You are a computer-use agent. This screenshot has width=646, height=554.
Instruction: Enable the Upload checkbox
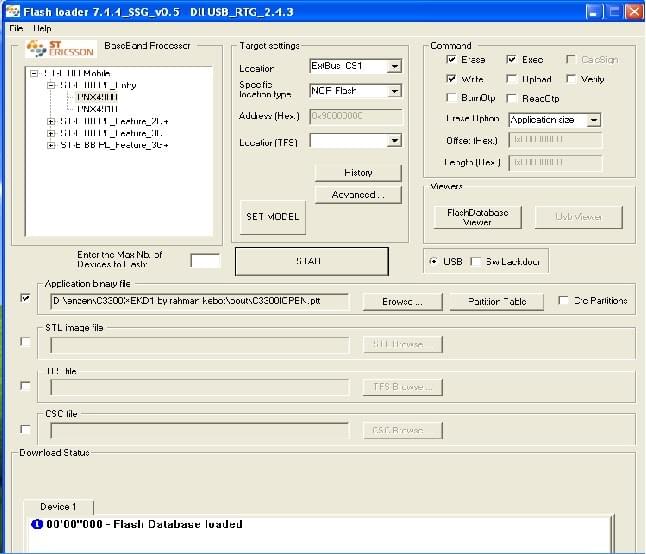511,79
